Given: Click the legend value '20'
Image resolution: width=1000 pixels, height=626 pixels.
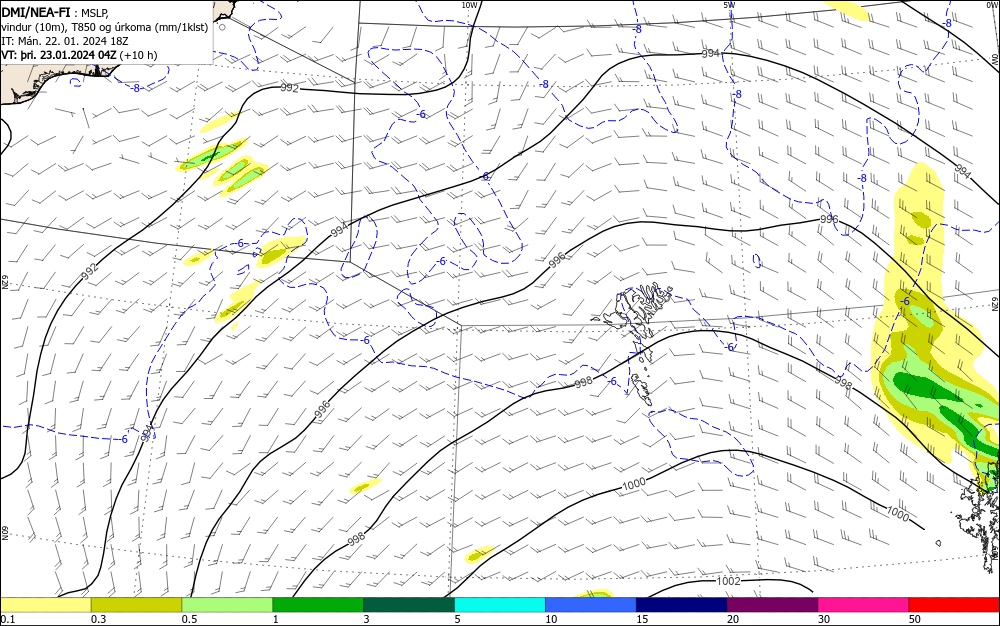Looking at the screenshot, I should pos(733,619).
